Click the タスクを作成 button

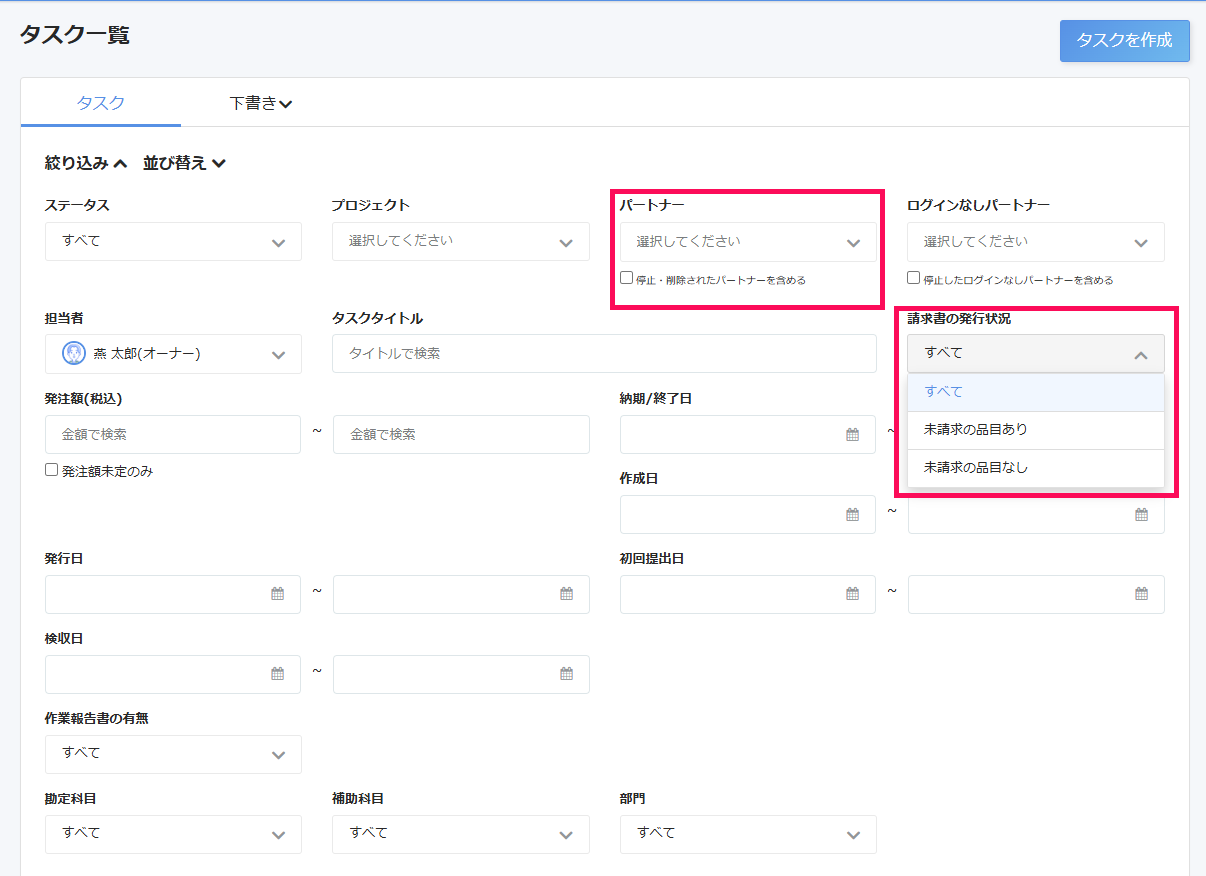(x=1124, y=41)
